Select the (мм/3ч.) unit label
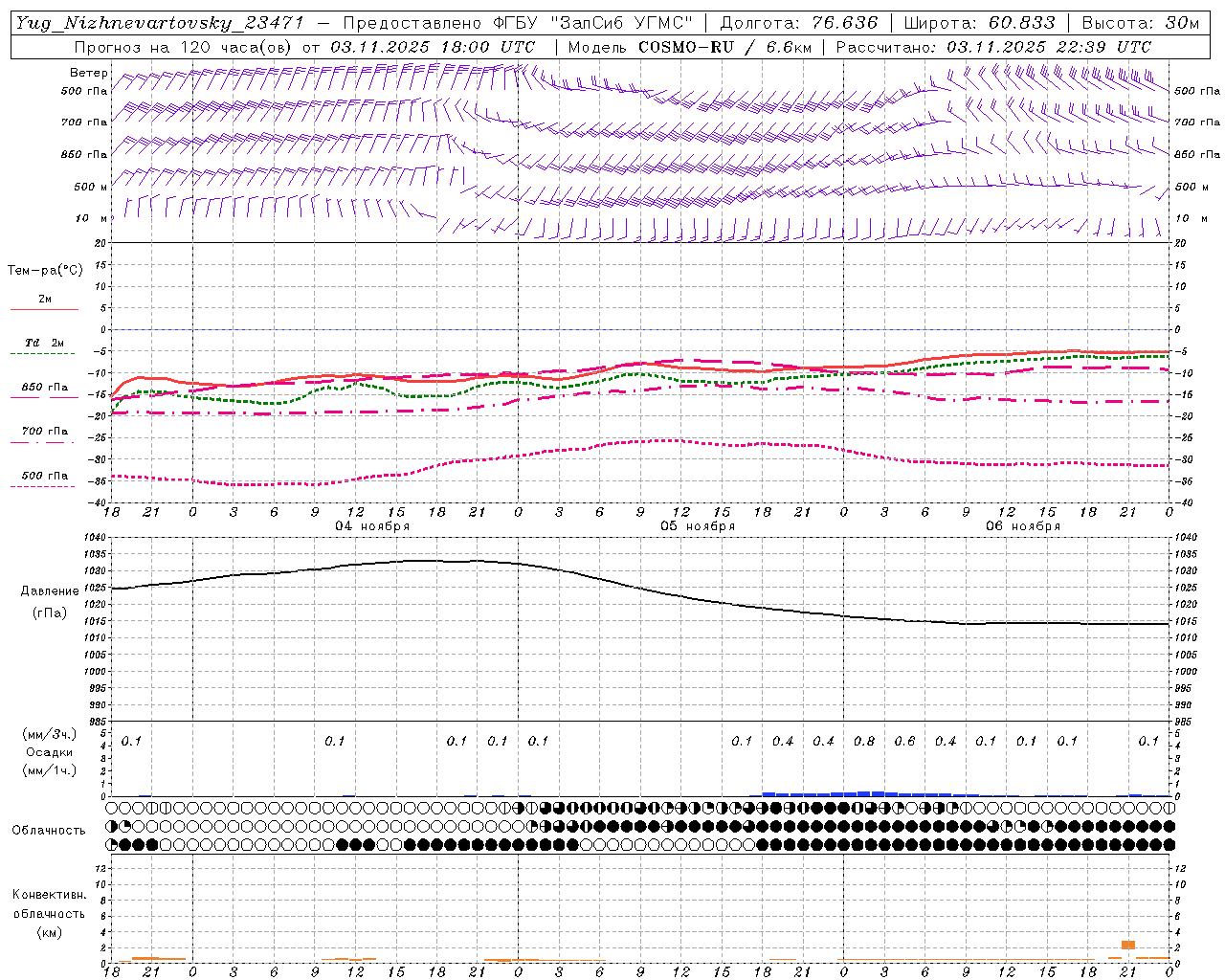 pyautogui.click(x=50, y=734)
